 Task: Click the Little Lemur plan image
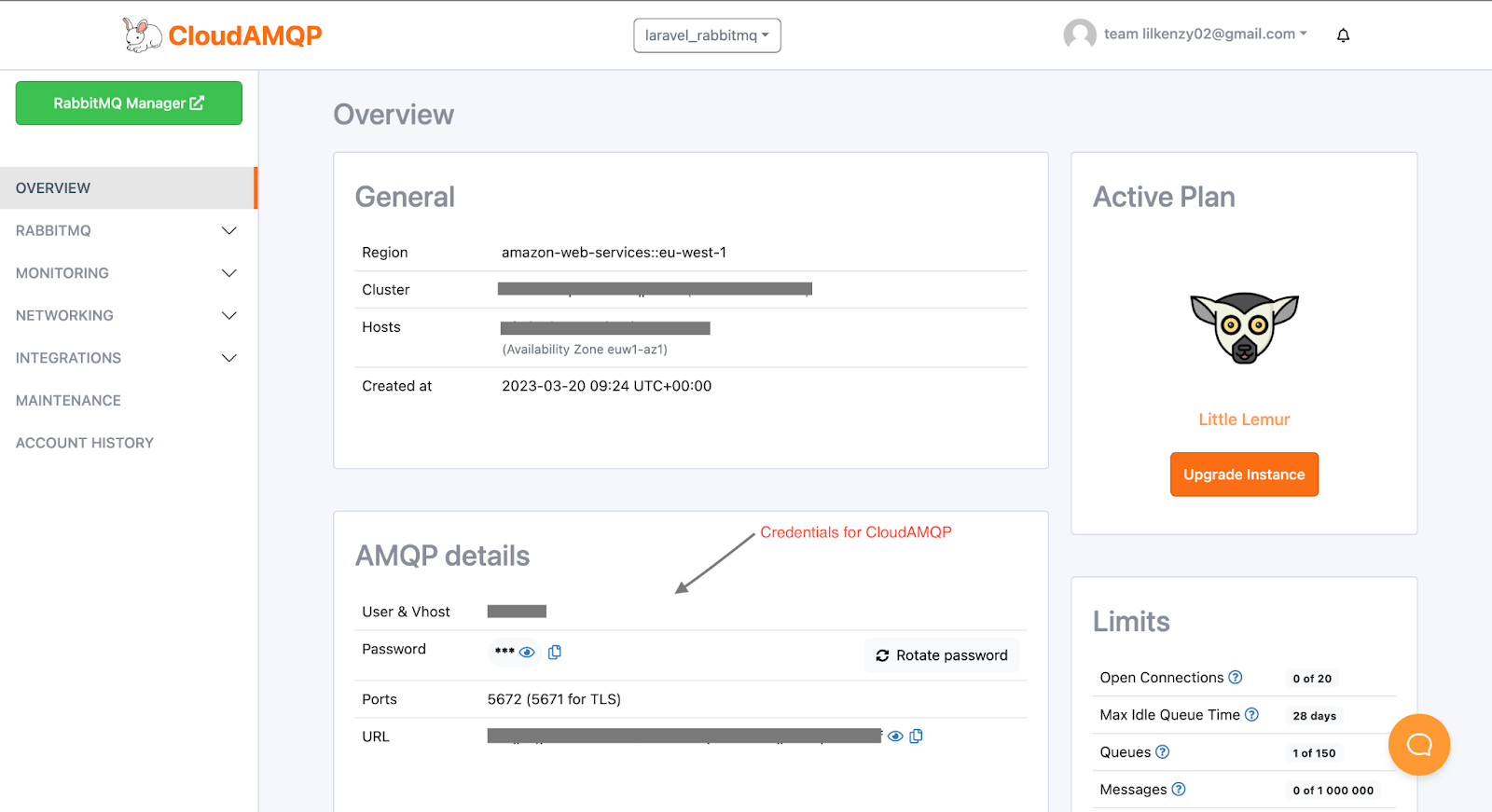[1244, 328]
